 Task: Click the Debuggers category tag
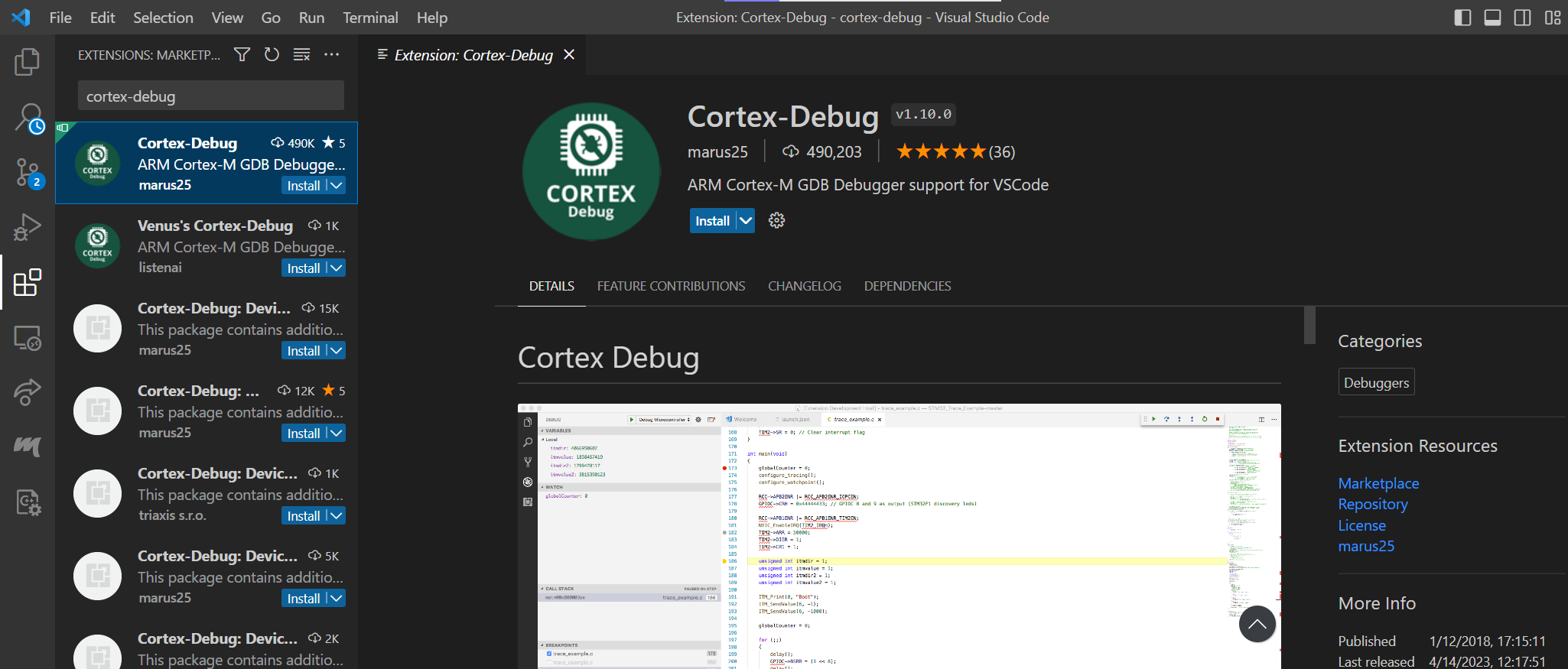coord(1376,382)
